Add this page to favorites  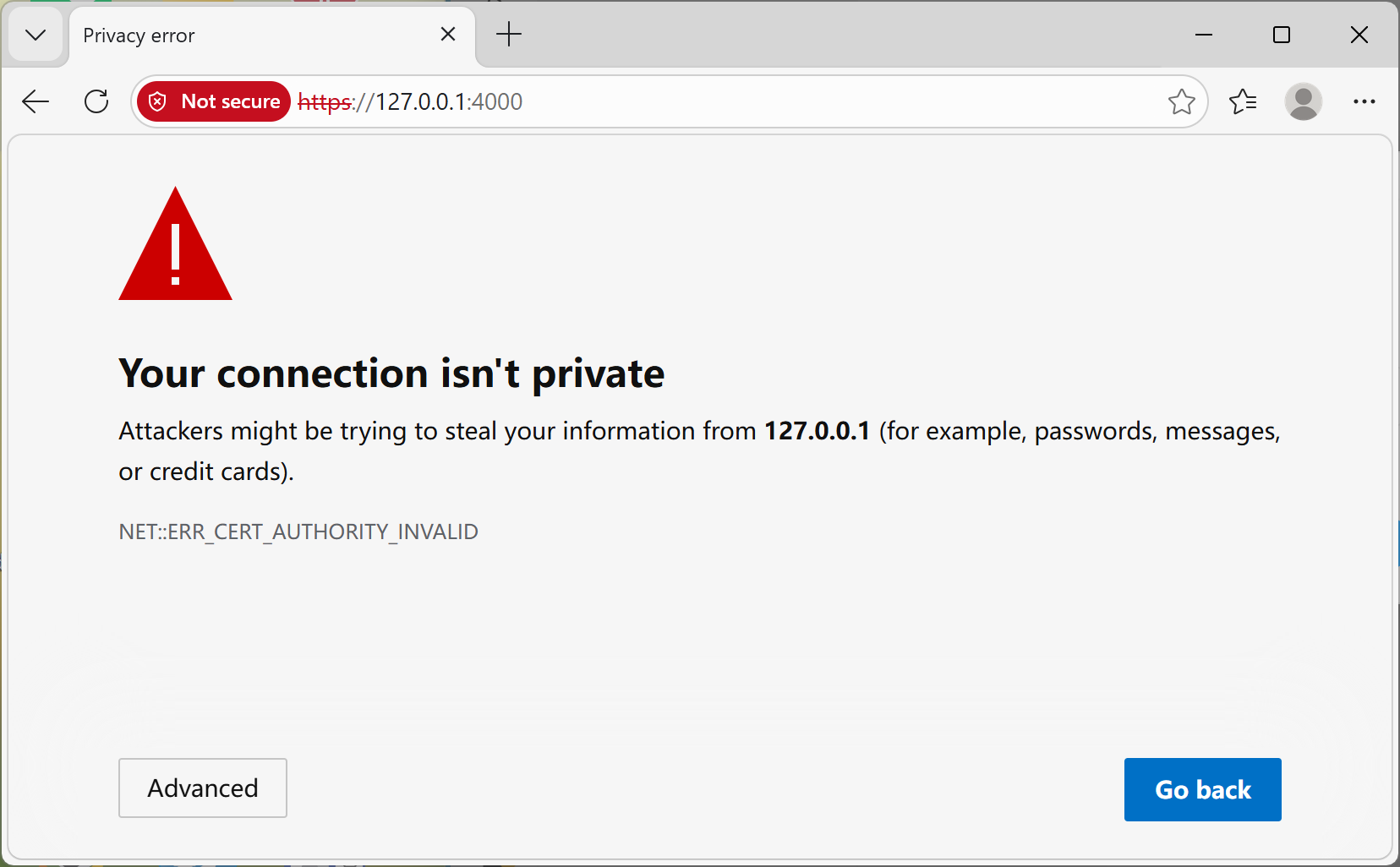point(1183,101)
